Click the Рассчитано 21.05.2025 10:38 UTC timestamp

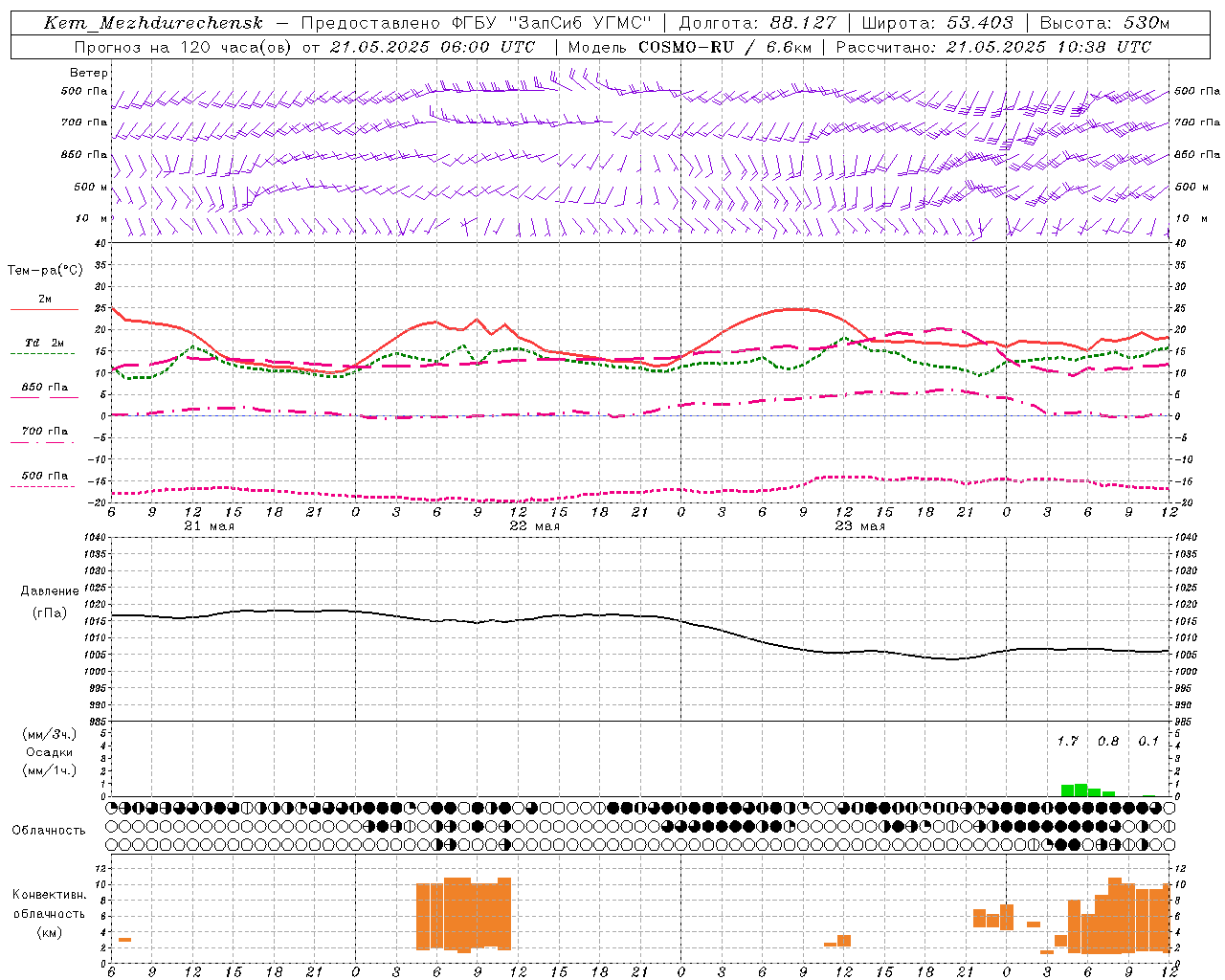993,47
